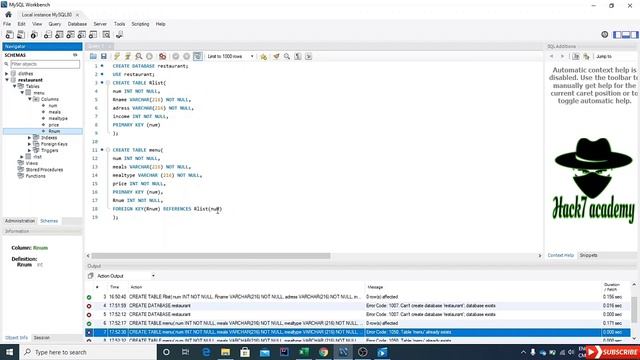Open the schema inspector icon
Viewport: 640px width, 360px height.
pyautogui.click(x=34, y=35)
